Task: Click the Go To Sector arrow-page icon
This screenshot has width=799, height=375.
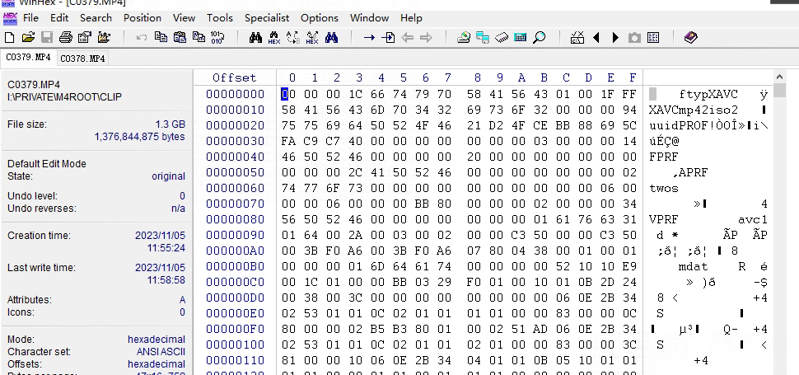Action: click(388, 37)
